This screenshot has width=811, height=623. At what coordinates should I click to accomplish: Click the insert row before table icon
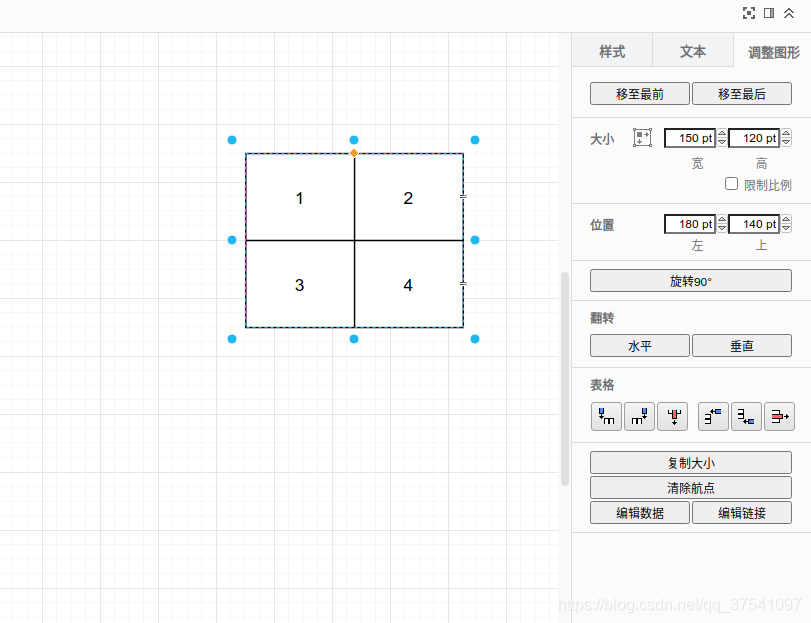[713, 417]
